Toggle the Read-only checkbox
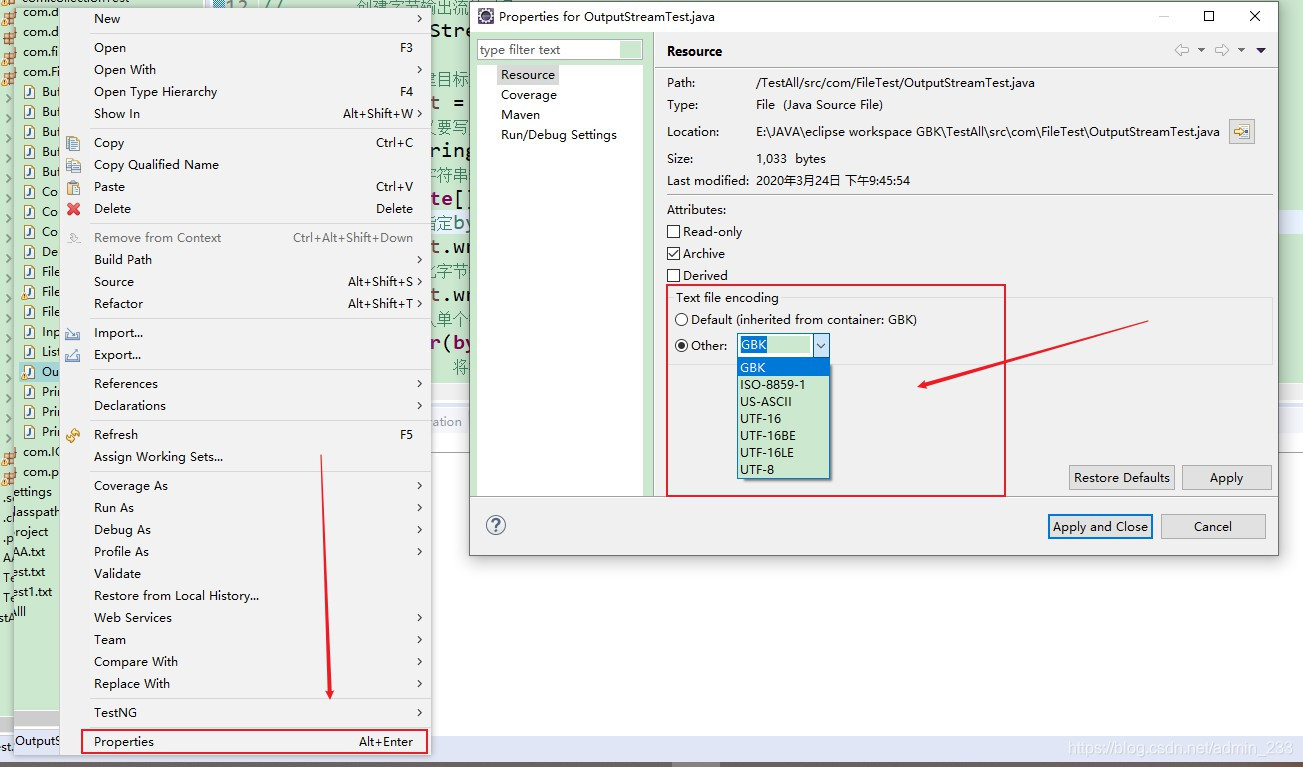This screenshot has width=1303, height=767. coord(673,232)
